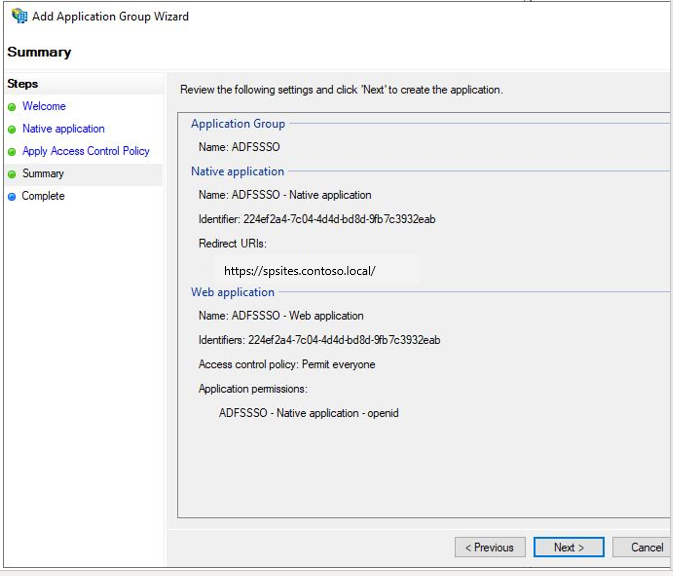673x576 pixels.
Task: Click the 'Review the following settings' instruction text
Action: (341, 90)
